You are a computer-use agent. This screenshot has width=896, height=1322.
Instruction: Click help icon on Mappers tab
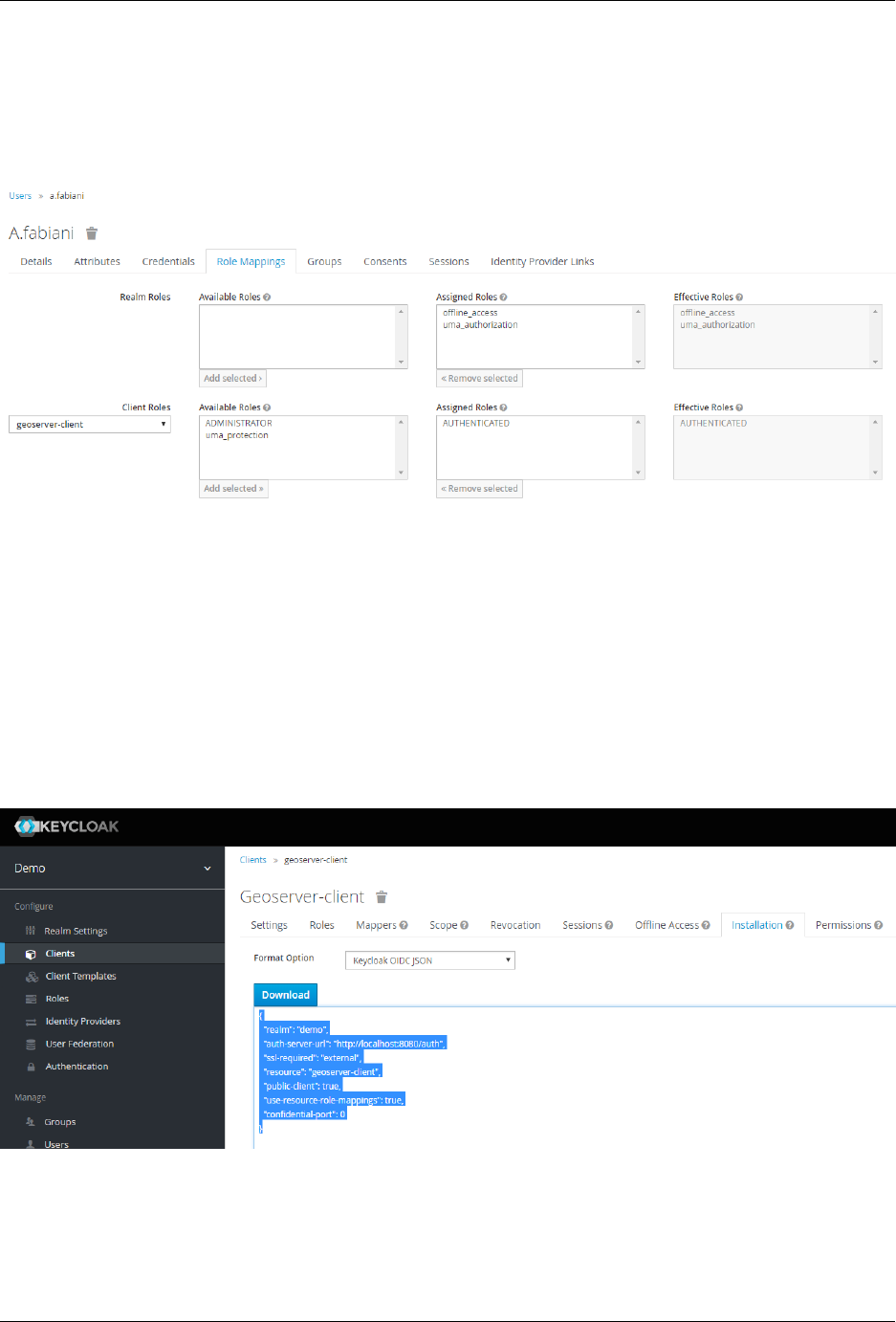tap(404, 925)
